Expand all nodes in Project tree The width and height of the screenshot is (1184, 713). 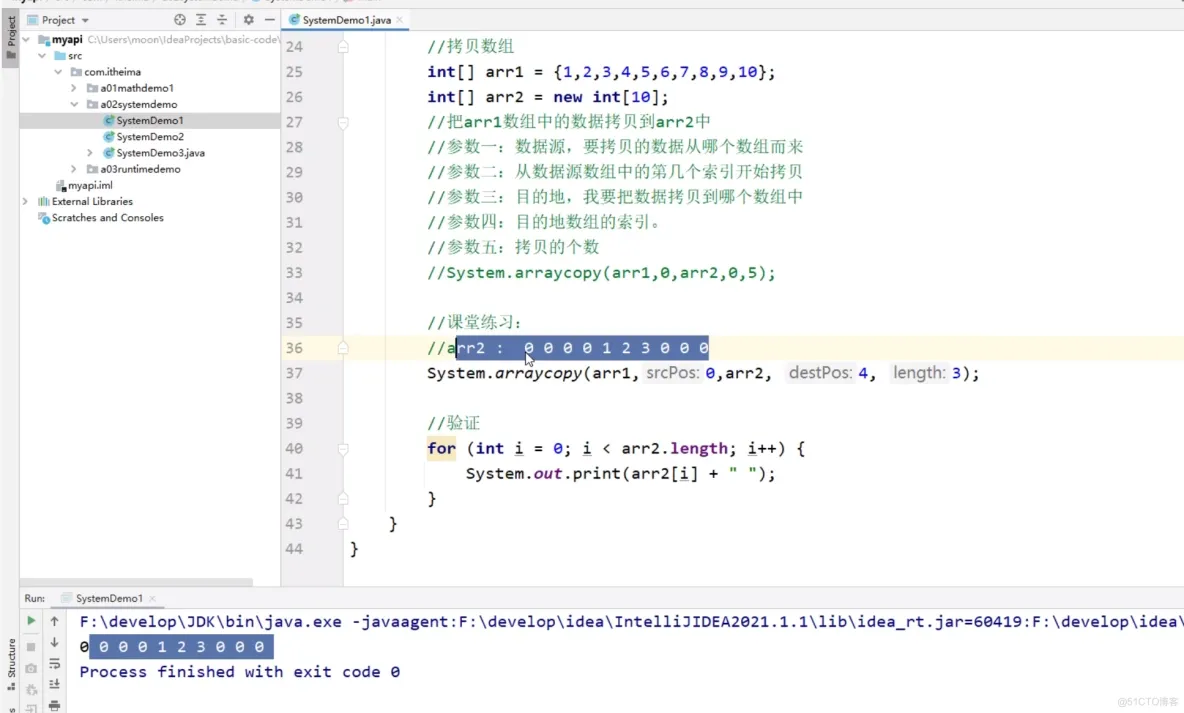click(201, 19)
